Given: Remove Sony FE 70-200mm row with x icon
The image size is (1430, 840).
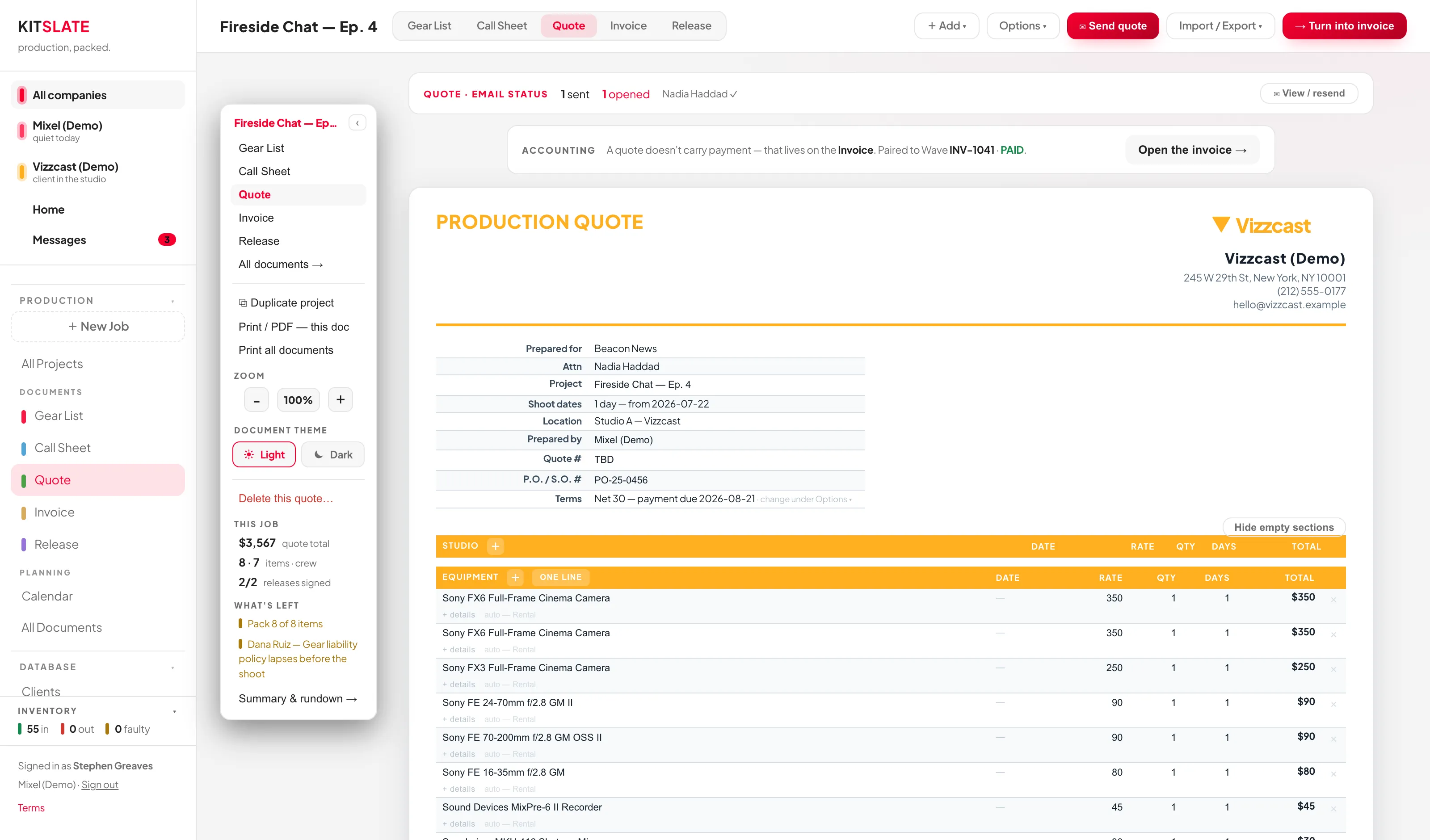Looking at the screenshot, I should [1333, 739].
